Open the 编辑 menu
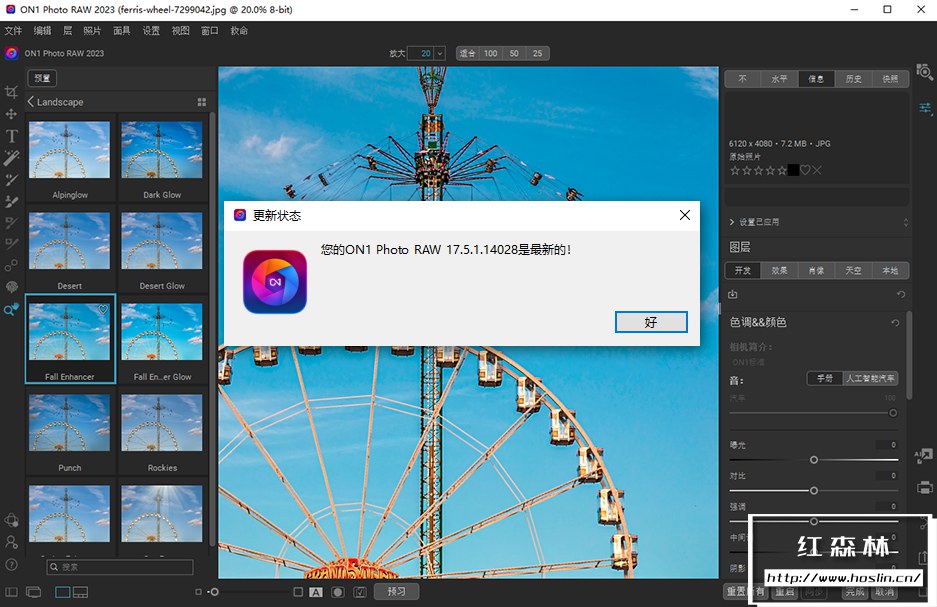The height and width of the screenshot is (607, 937). (x=42, y=30)
